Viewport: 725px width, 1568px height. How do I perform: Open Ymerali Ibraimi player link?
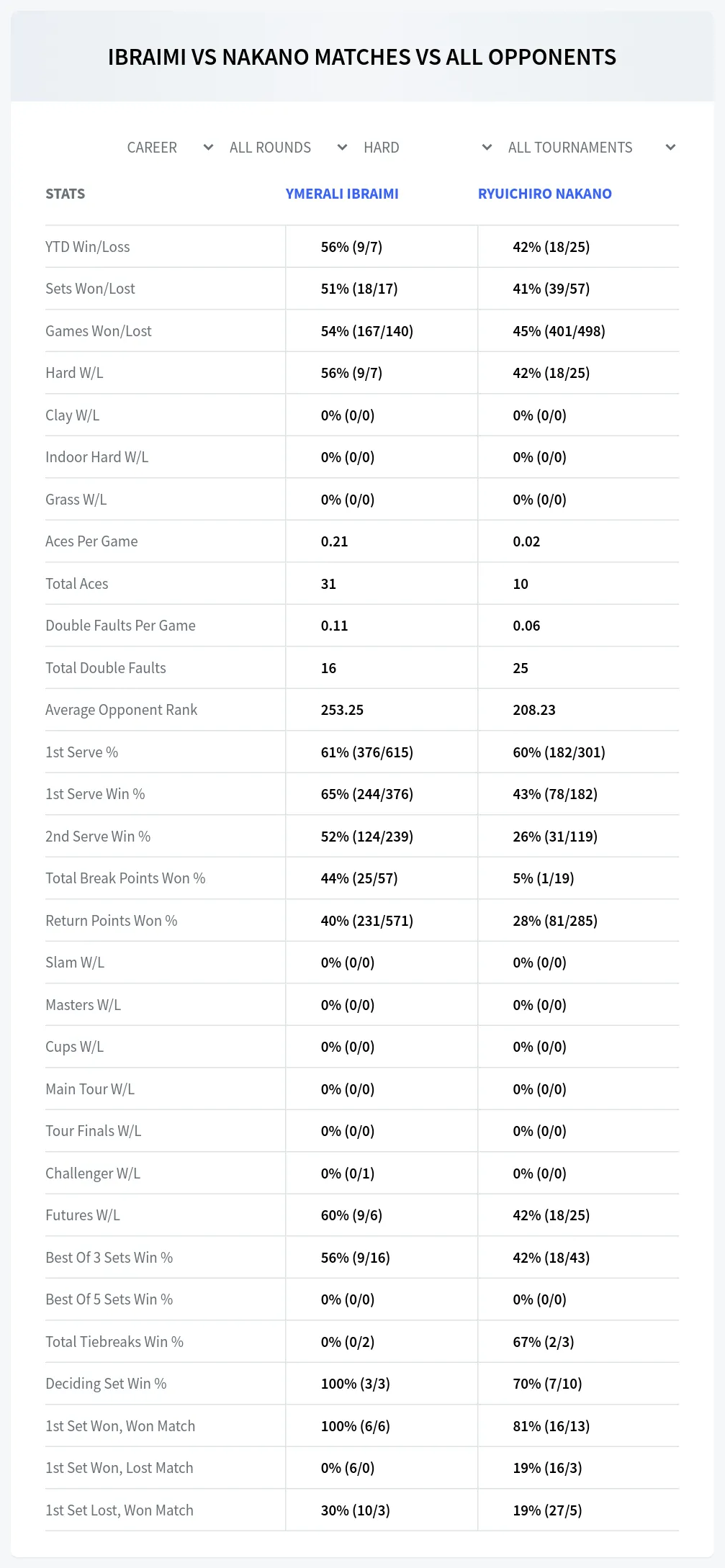(342, 194)
